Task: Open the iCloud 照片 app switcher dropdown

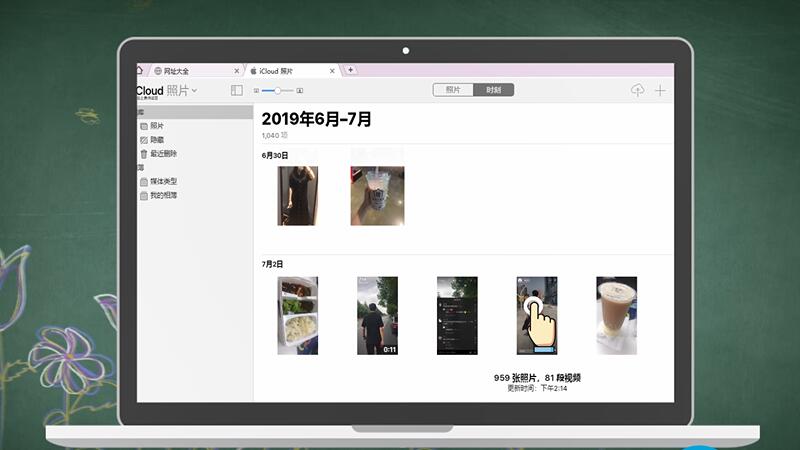Action: [x=194, y=91]
